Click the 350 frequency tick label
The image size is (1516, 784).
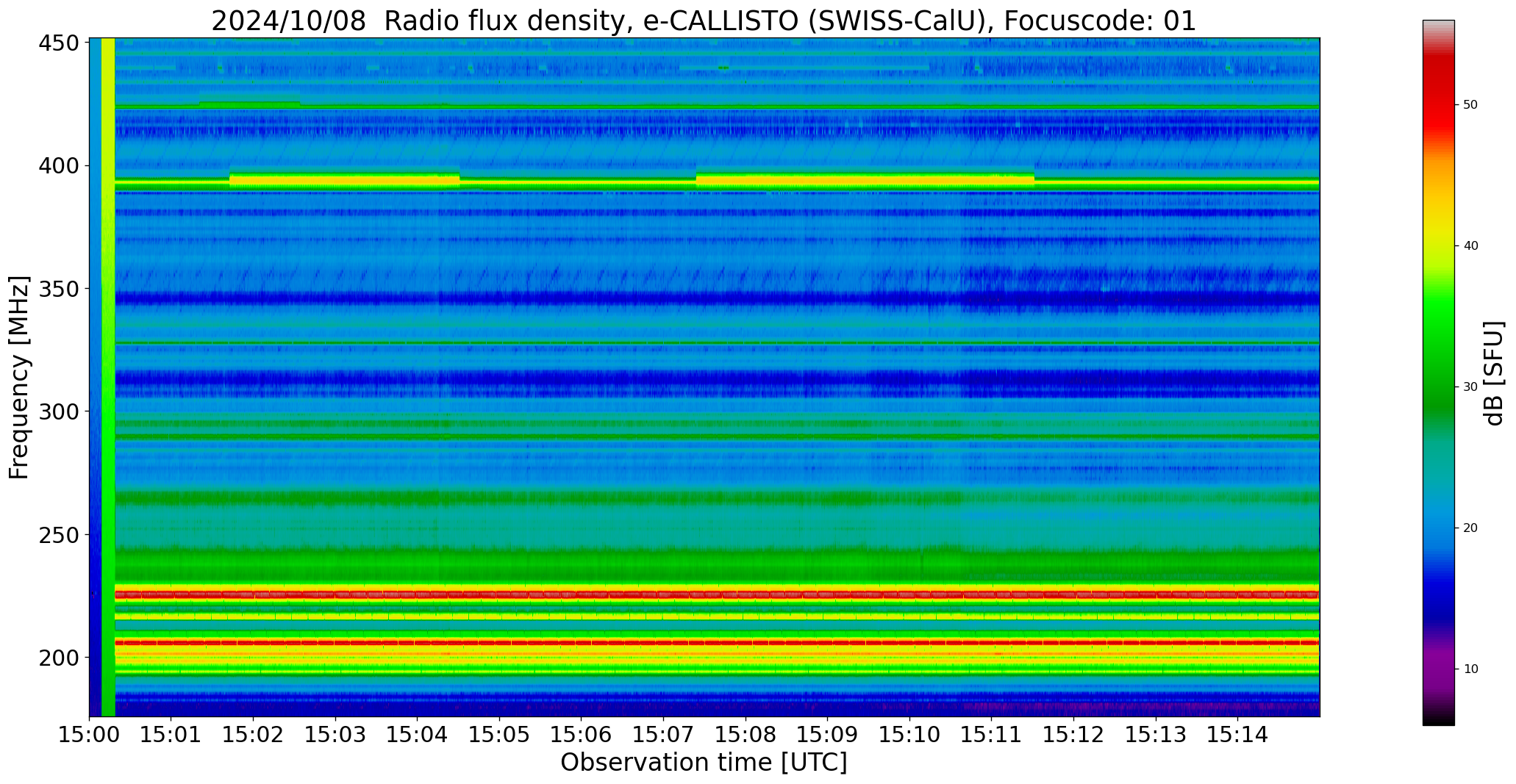pyautogui.click(x=58, y=289)
